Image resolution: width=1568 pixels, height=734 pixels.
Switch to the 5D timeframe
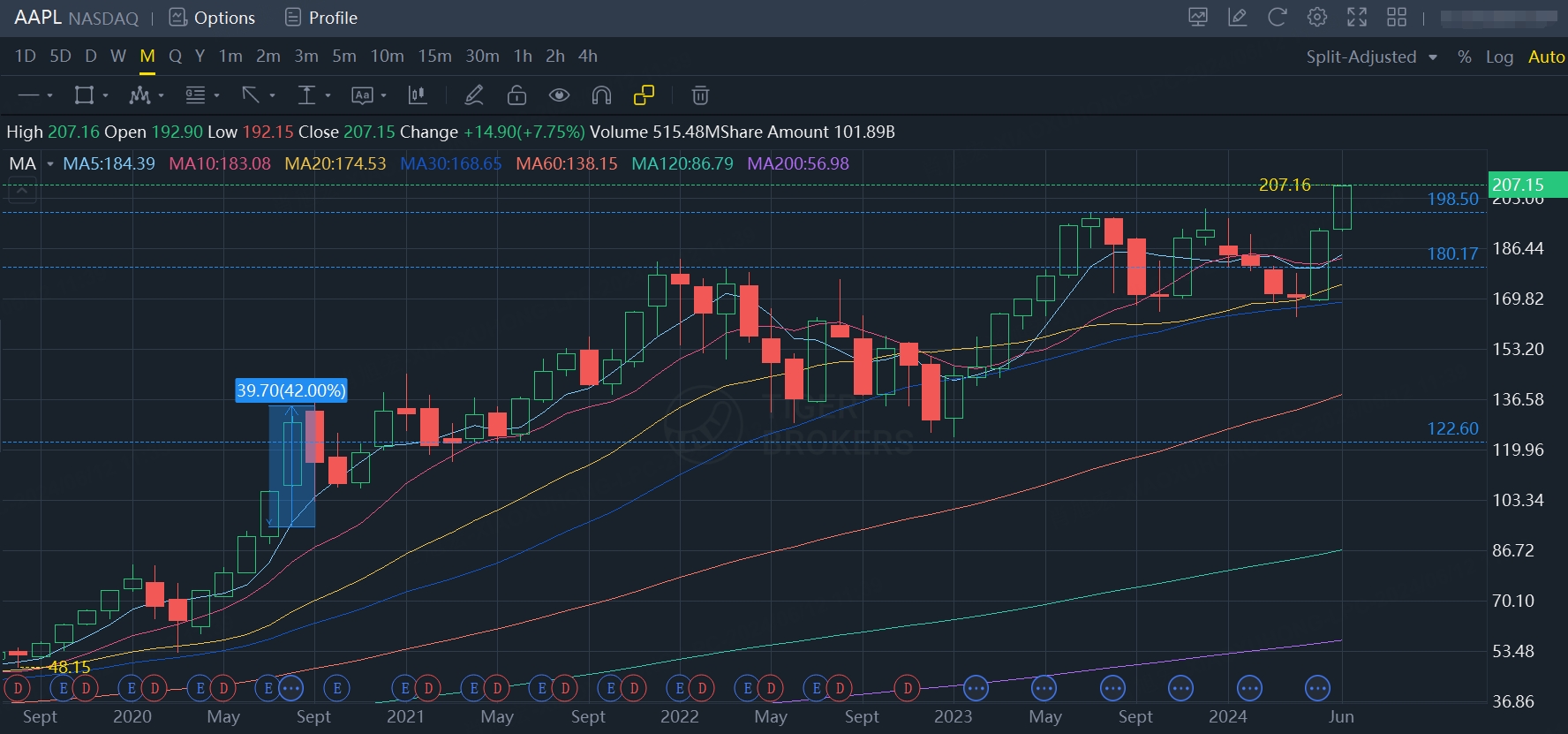coord(60,56)
